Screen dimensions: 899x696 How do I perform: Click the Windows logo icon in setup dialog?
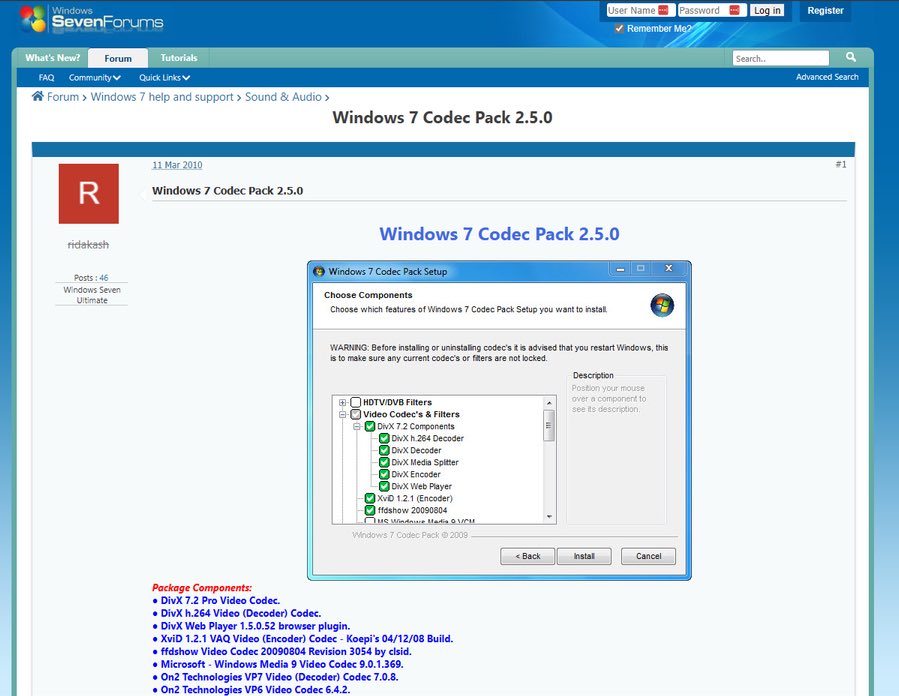click(x=662, y=305)
